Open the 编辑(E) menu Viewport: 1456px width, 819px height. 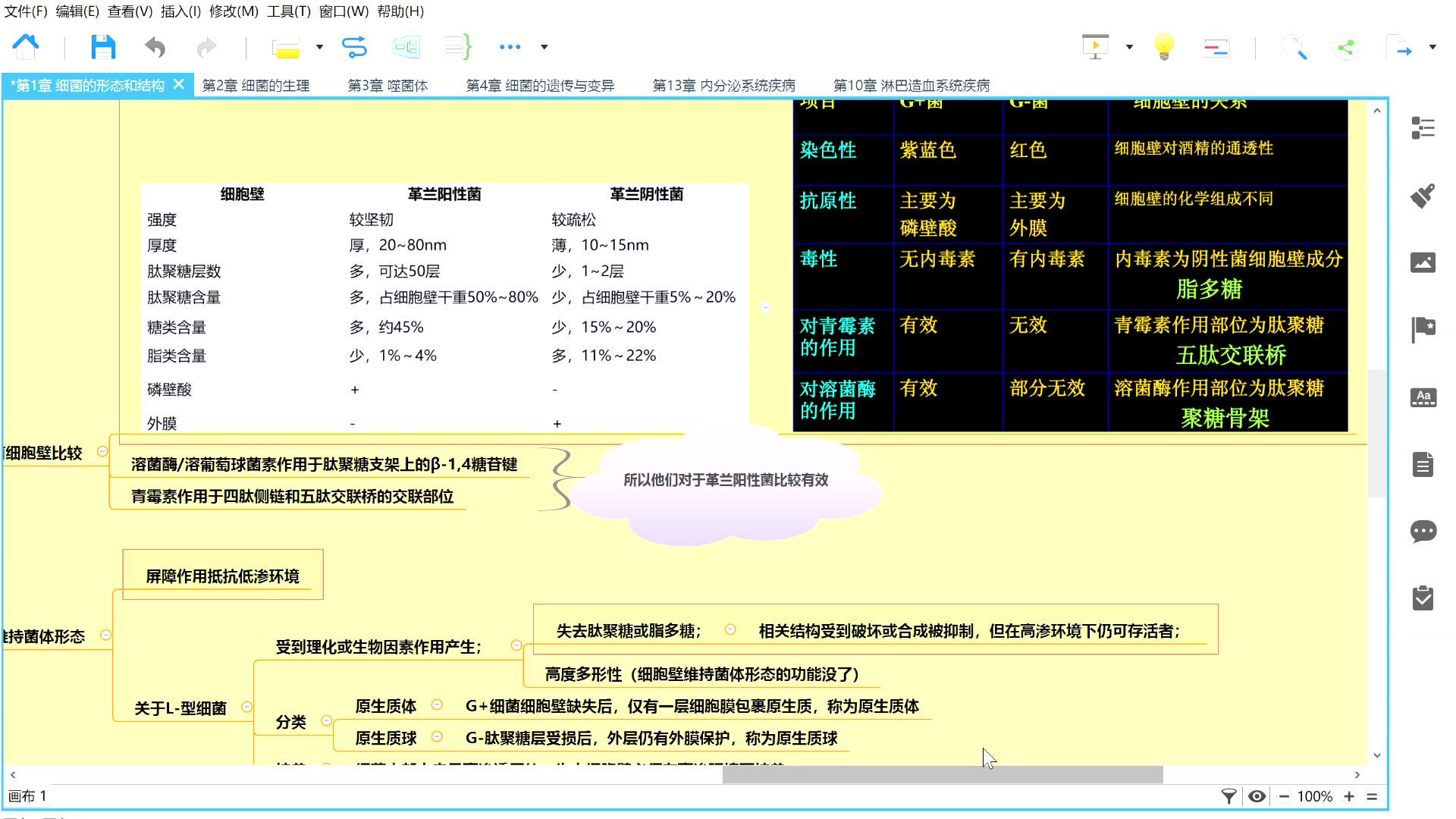[77, 11]
